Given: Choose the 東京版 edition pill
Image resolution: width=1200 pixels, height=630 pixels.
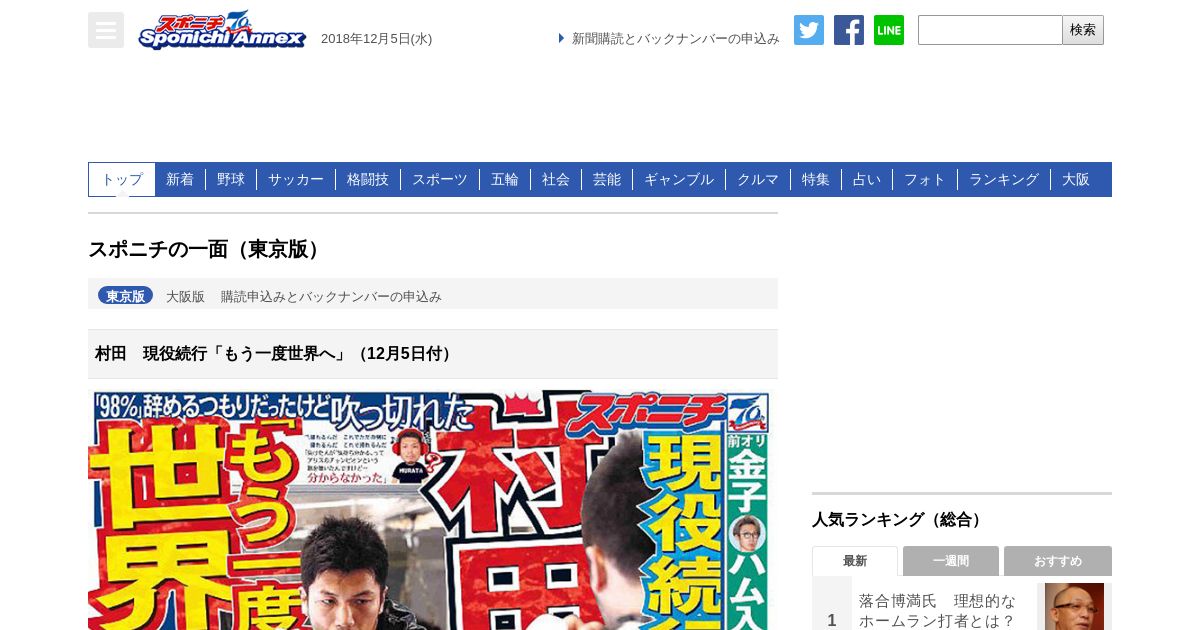Looking at the screenshot, I should click(x=125, y=296).
